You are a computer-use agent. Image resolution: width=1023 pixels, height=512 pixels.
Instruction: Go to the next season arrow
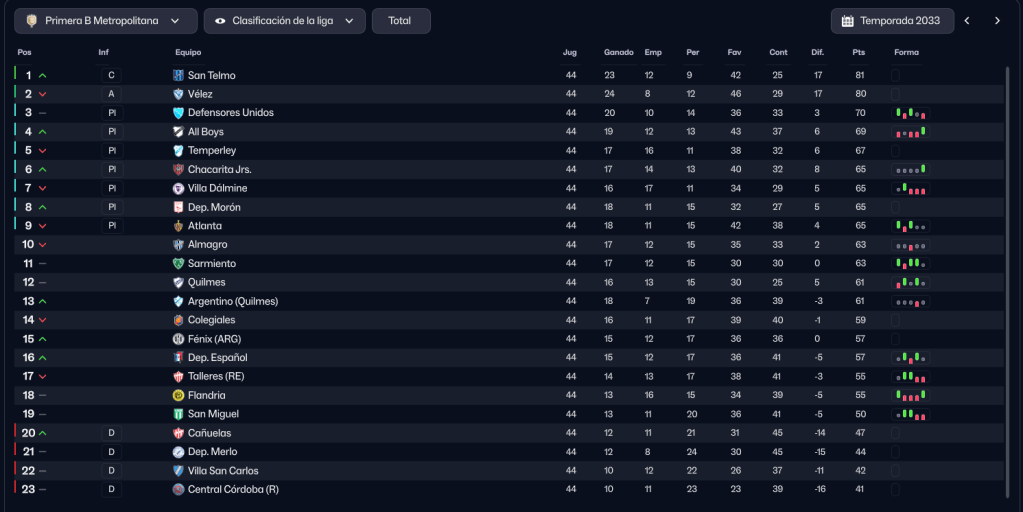pyautogui.click(x=997, y=21)
